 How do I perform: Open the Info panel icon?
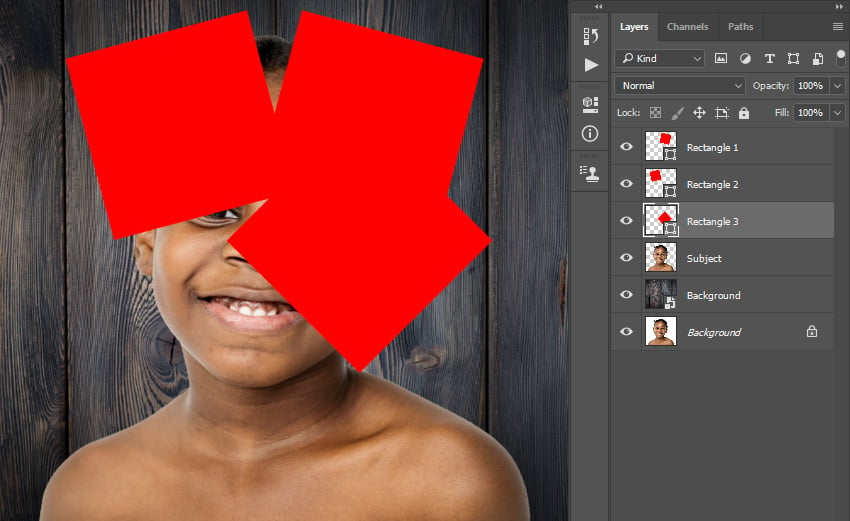[590, 133]
